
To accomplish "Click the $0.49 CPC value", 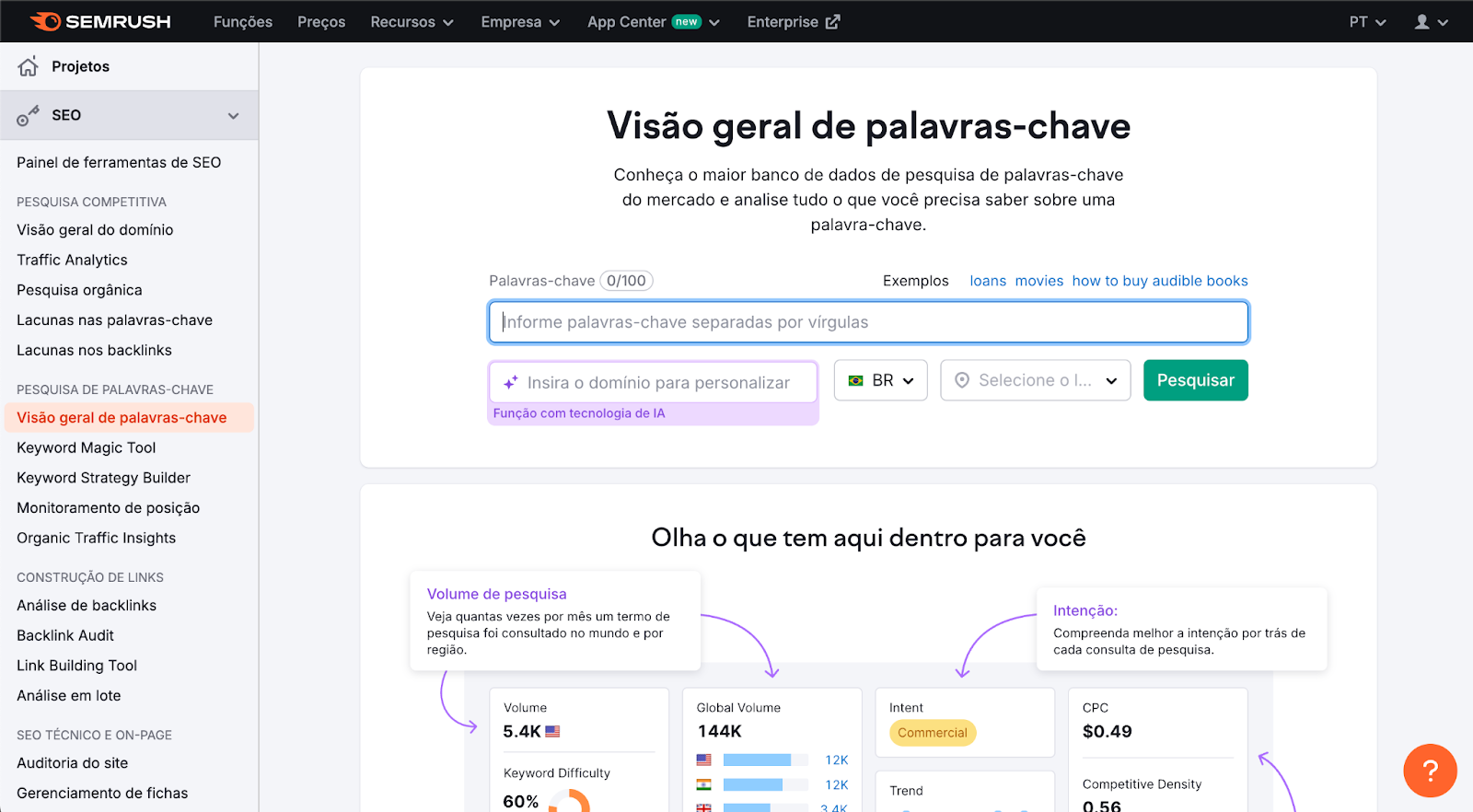I will point(1107,732).
